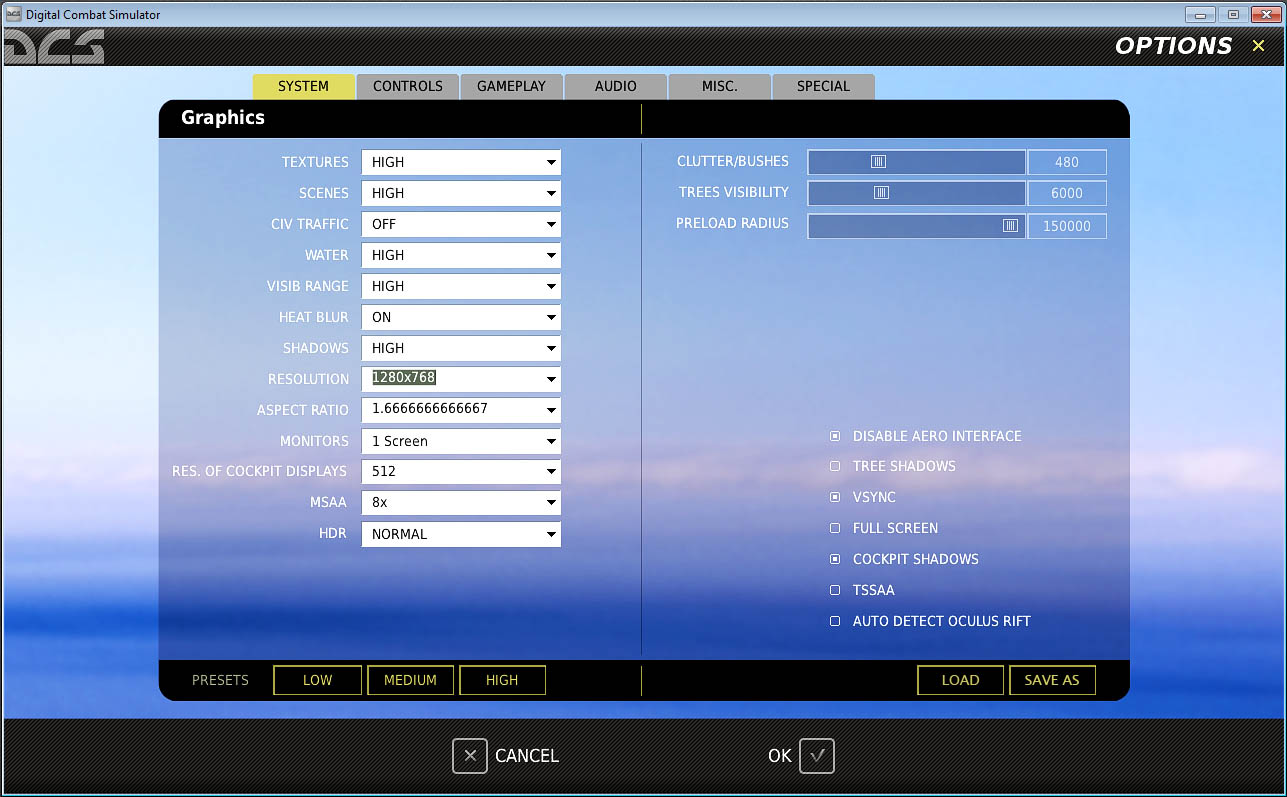Close the Options panel with the yellow X

pos(1258,46)
